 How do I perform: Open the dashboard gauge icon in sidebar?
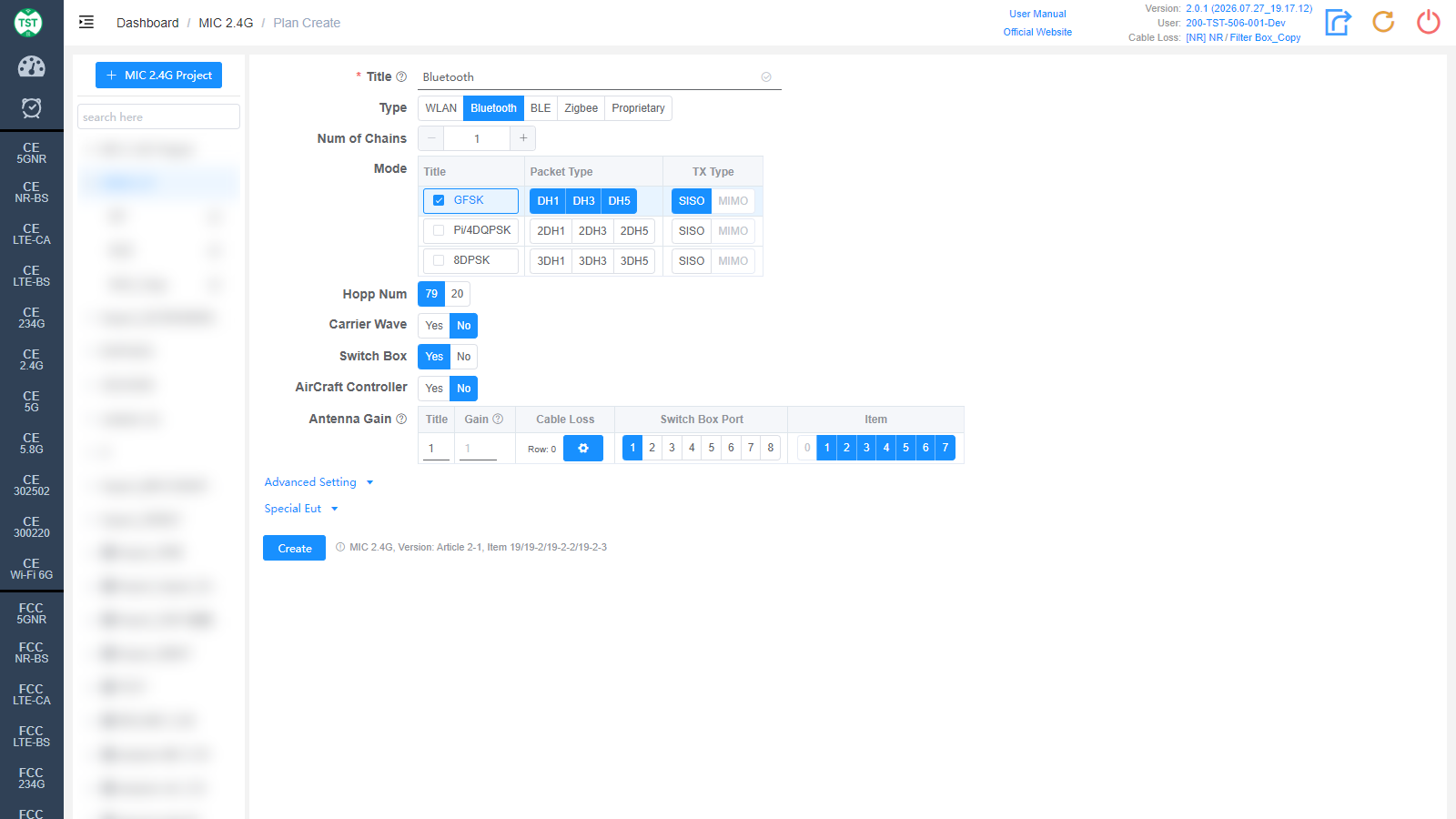(x=32, y=66)
